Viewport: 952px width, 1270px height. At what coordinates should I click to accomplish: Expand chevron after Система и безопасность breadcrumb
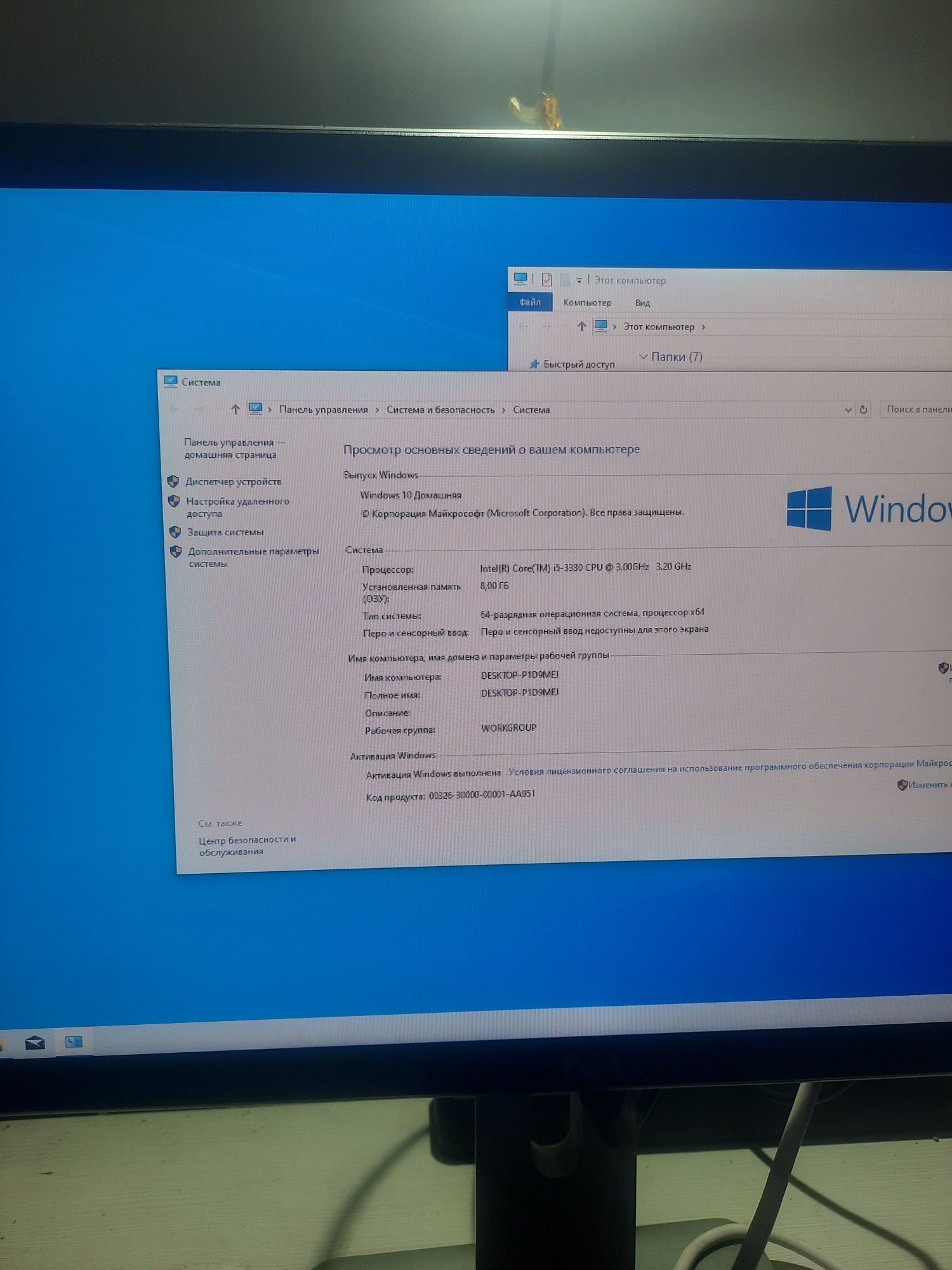(x=504, y=410)
